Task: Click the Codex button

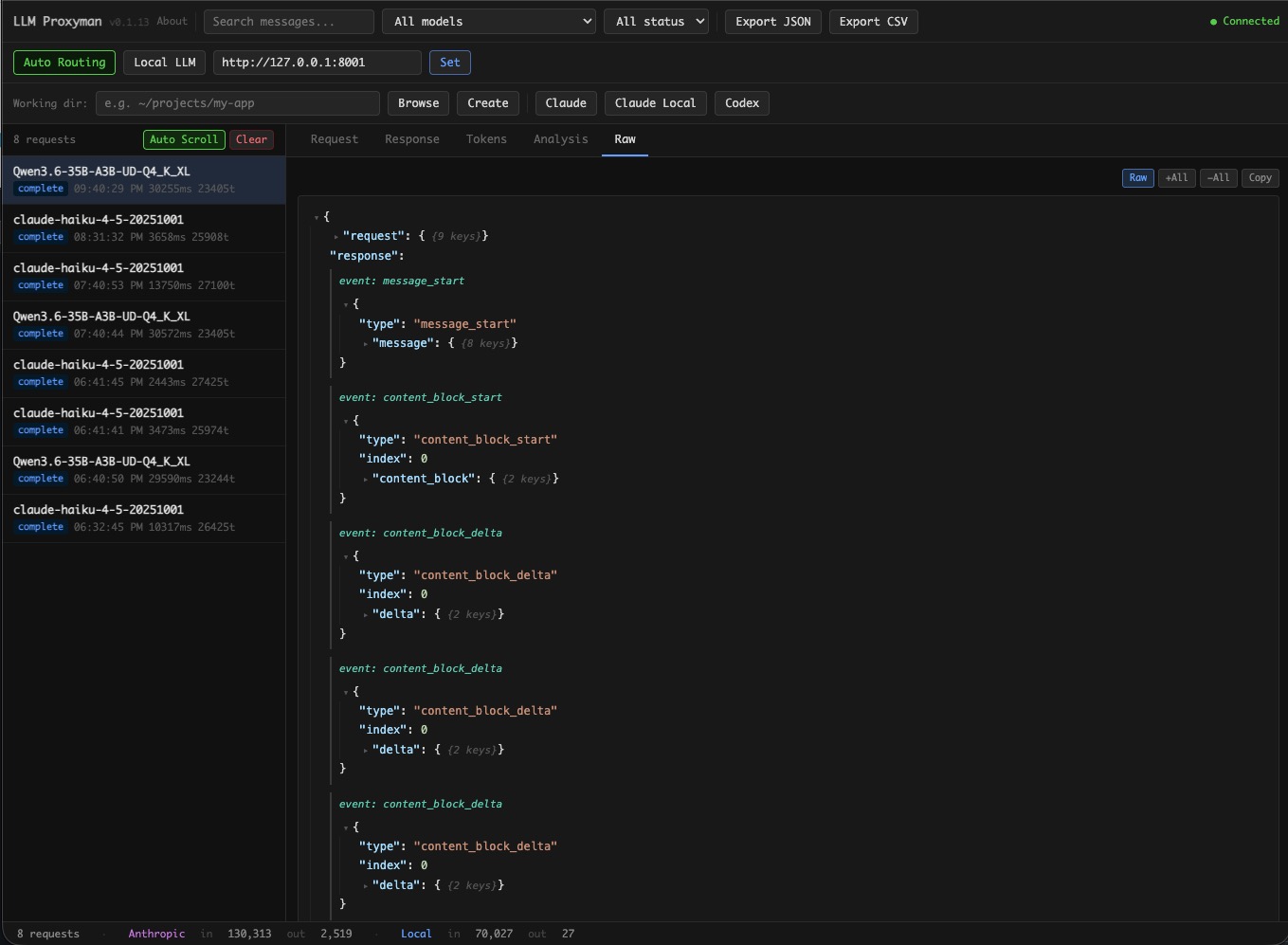Action: [x=742, y=103]
